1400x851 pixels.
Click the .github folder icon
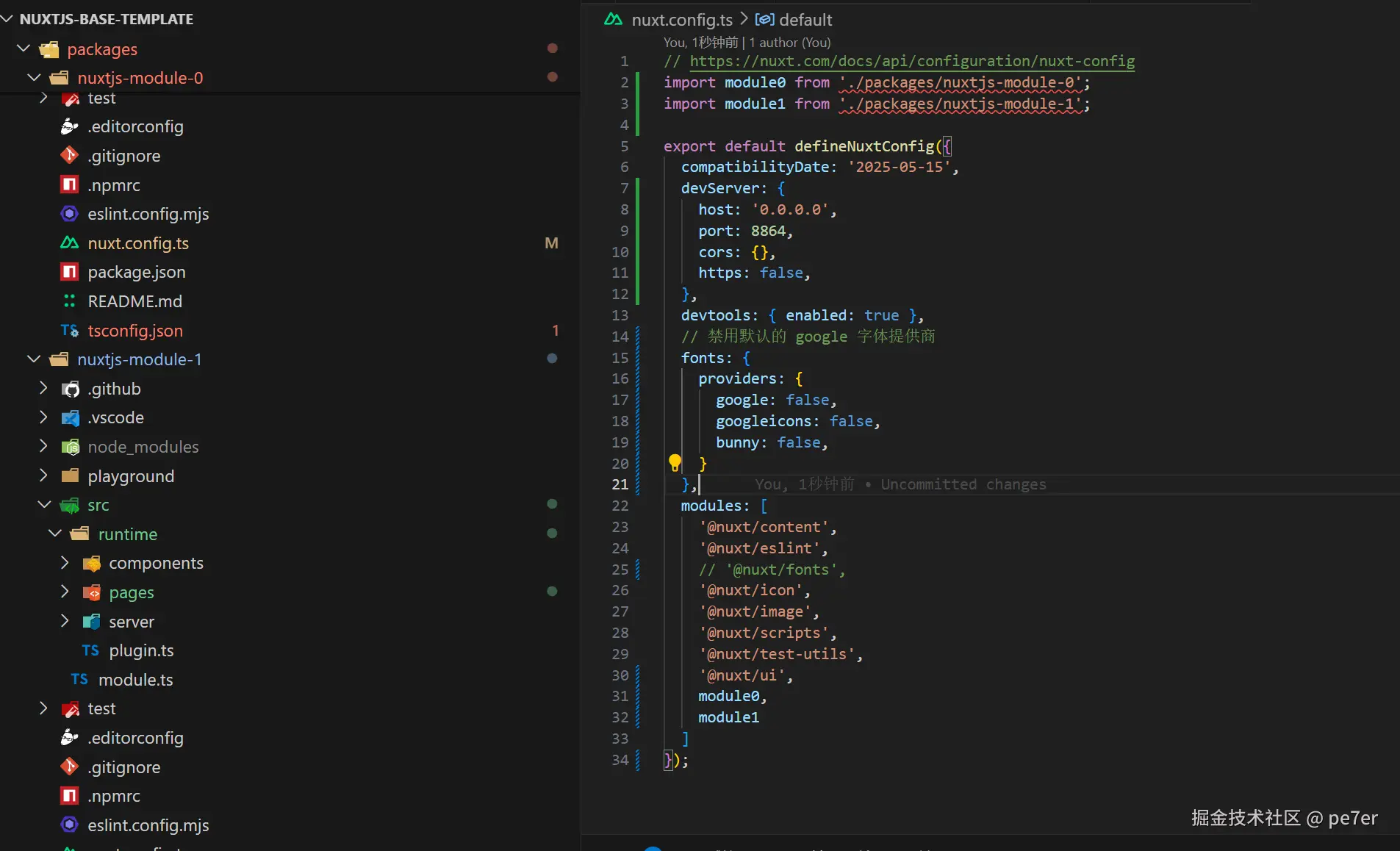(x=71, y=389)
